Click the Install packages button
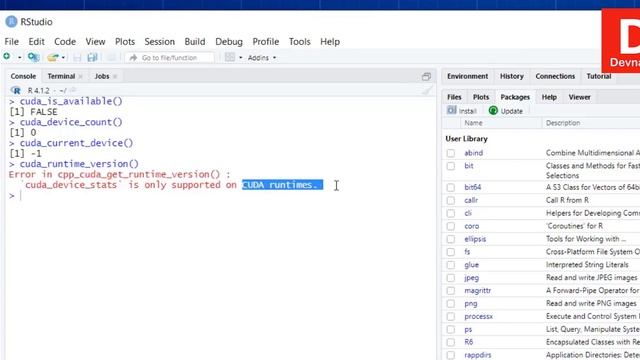 tap(462, 111)
